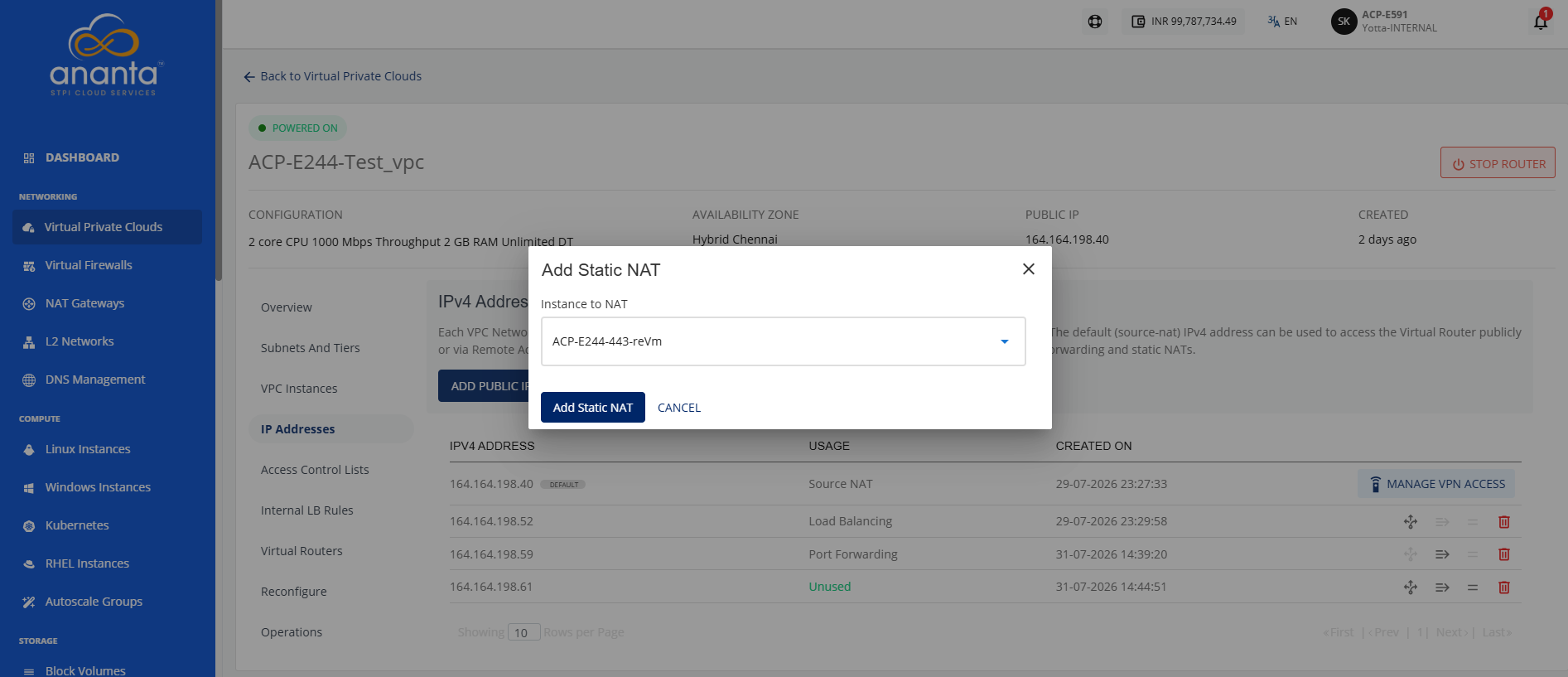
Task: Click port forwarding arrow icon for 164.164.198.61
Action: [1442, 588]
